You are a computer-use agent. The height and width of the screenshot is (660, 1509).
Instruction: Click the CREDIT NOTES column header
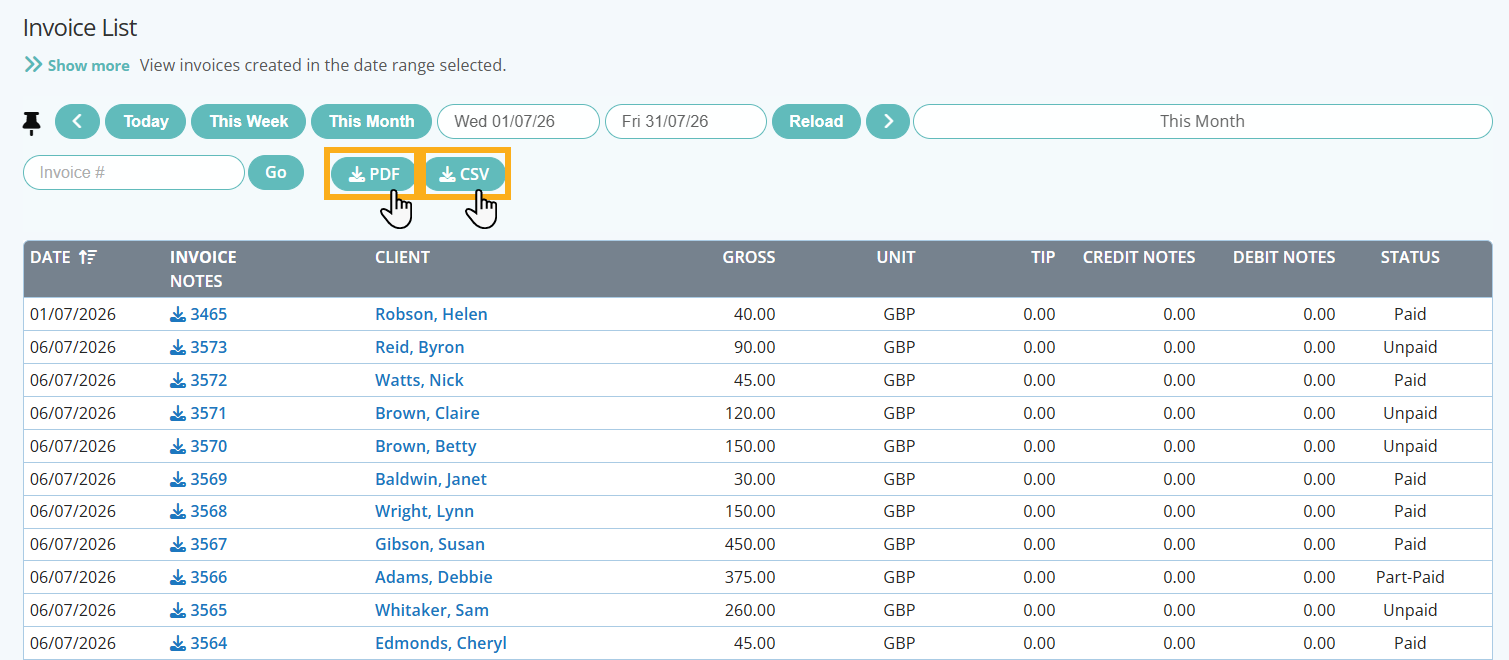tap(1139, 257)
